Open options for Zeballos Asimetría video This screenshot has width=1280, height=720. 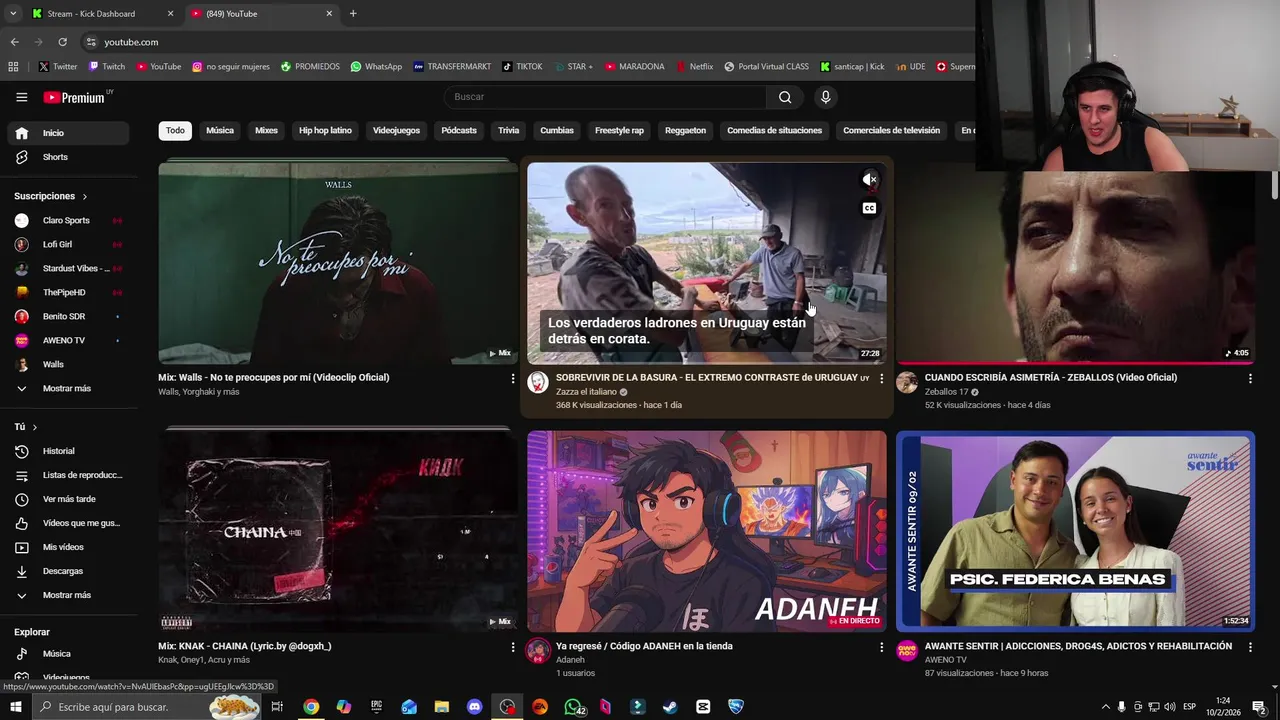pos(1250,379)
